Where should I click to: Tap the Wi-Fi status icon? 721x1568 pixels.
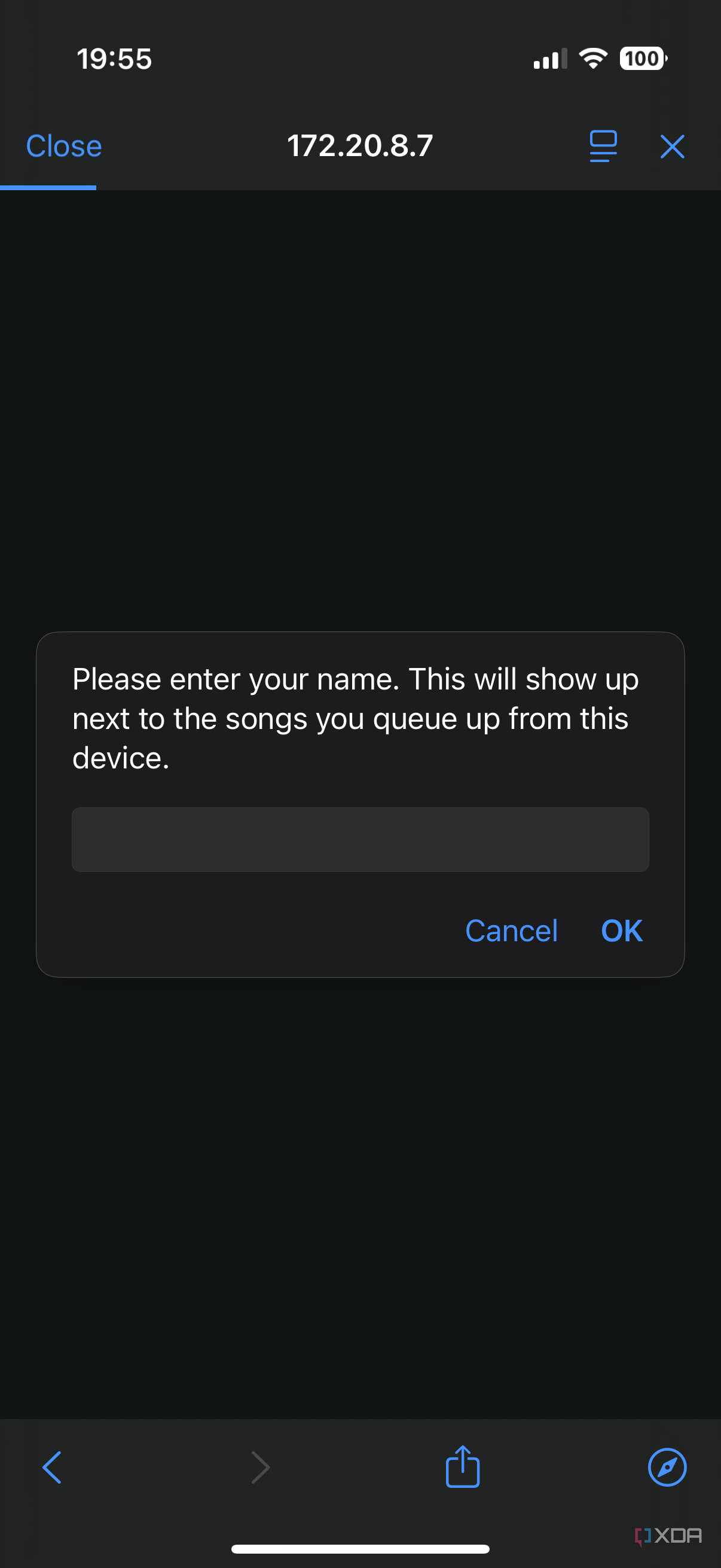click(593, 59)
